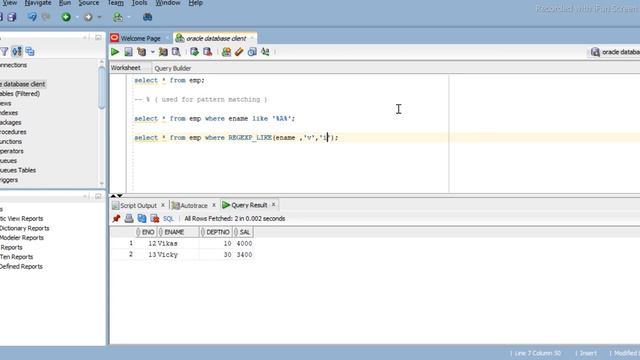Click the Schema Browser icon in Connections panel
640x360 pixels.
click(17, 51)
